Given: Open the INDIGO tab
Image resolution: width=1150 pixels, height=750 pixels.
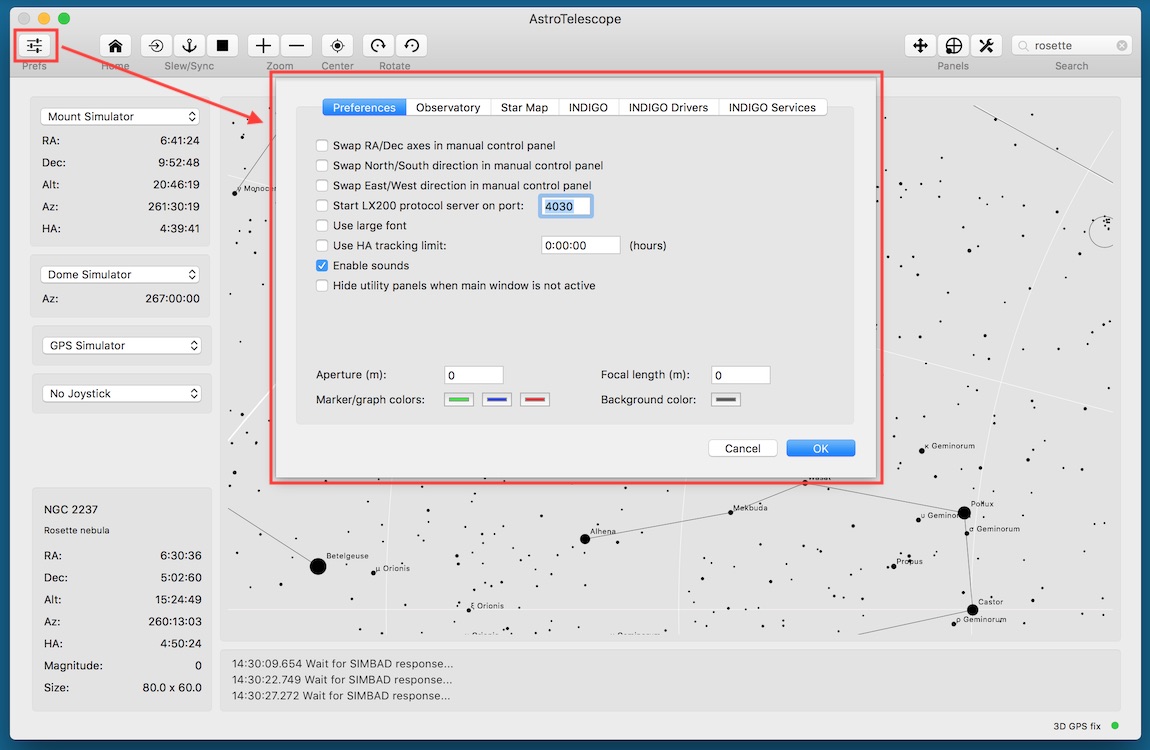Looking at the screenshot, I should tap(588, 107).
